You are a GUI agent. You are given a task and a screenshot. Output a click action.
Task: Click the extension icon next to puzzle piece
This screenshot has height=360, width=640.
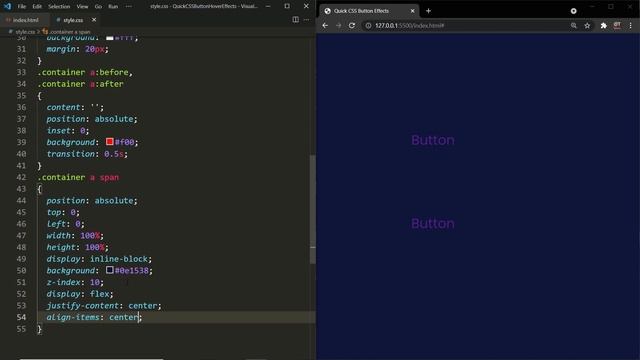617,25
